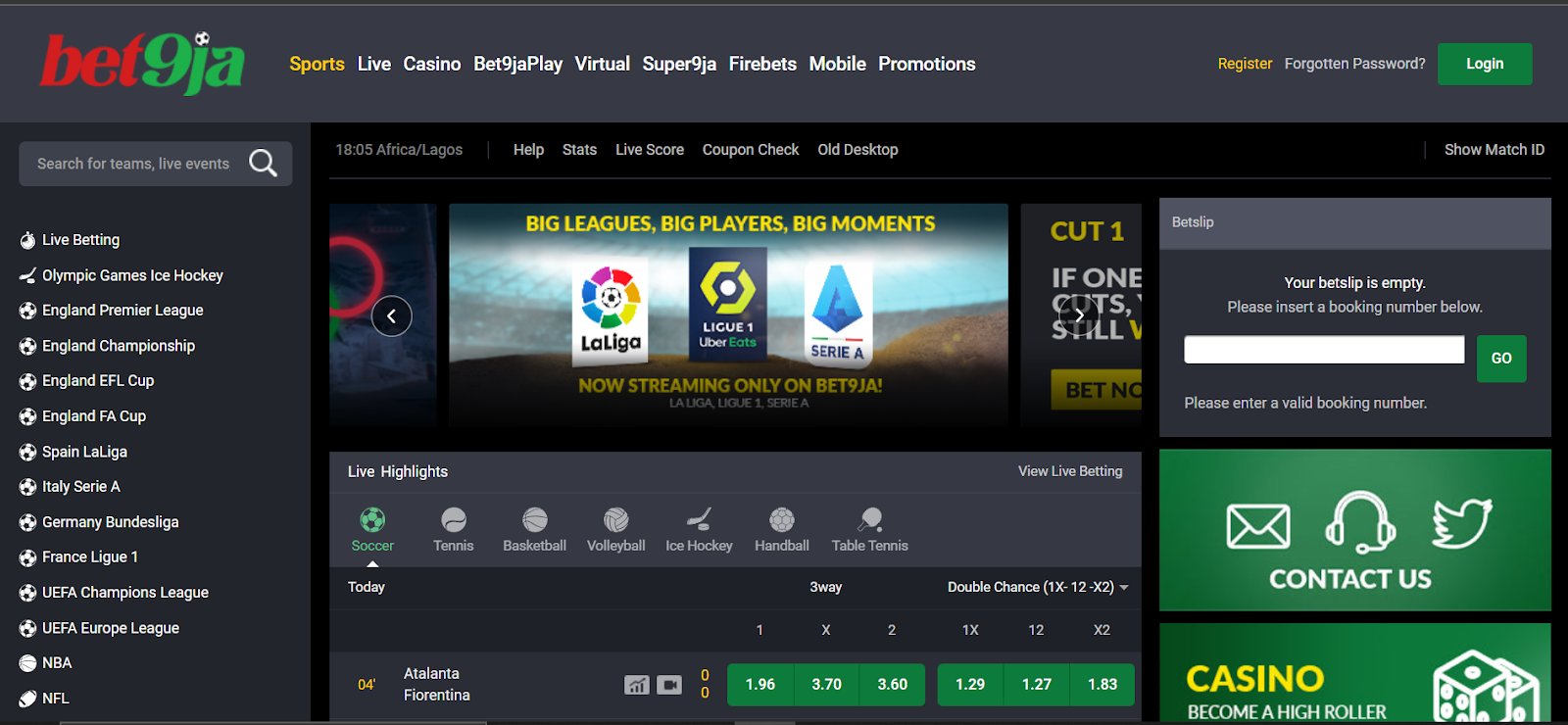The width and height of the screenshot is (1568, 725).
Task: Click the search magnifier icon
Action: tap(263, 163)
